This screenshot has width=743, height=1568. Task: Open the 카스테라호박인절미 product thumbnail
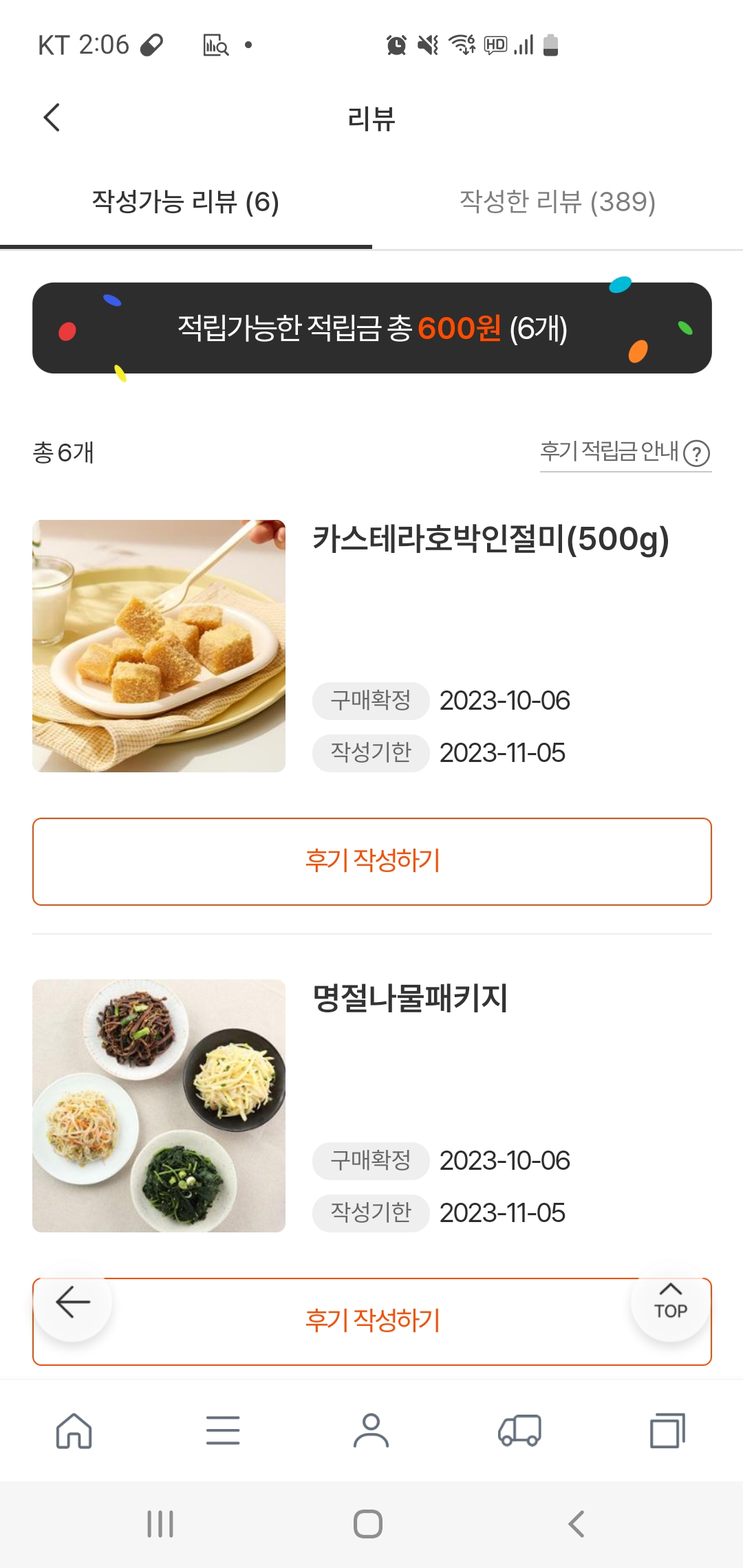(159, 646)
